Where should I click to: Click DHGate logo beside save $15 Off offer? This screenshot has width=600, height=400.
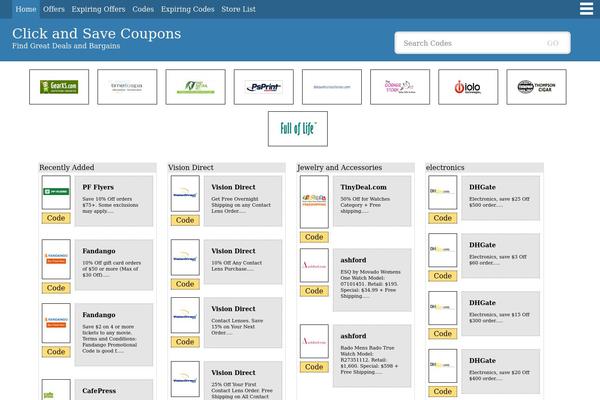tap(443, 308)
